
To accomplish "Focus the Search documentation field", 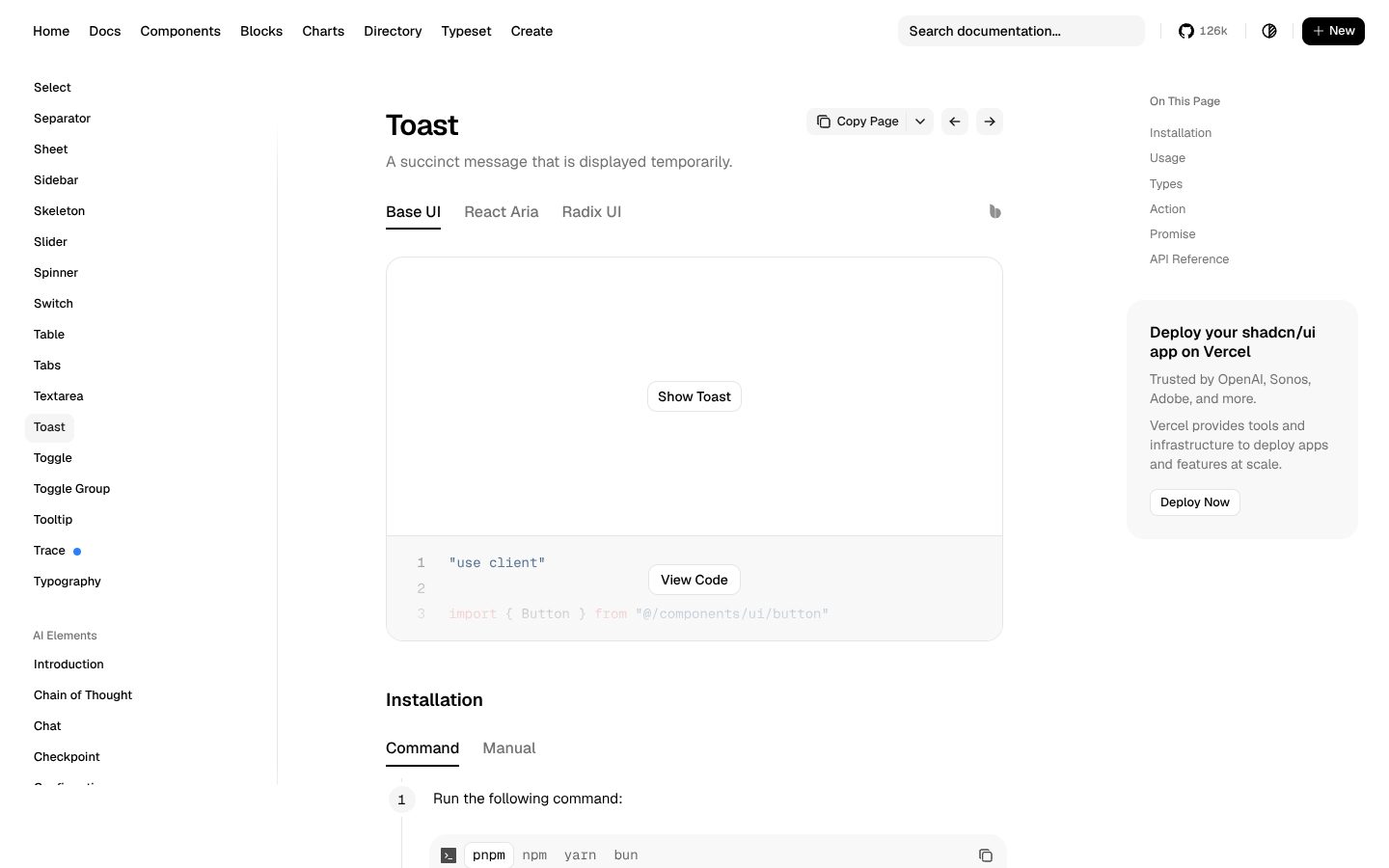I will (x=1021, y=31).
